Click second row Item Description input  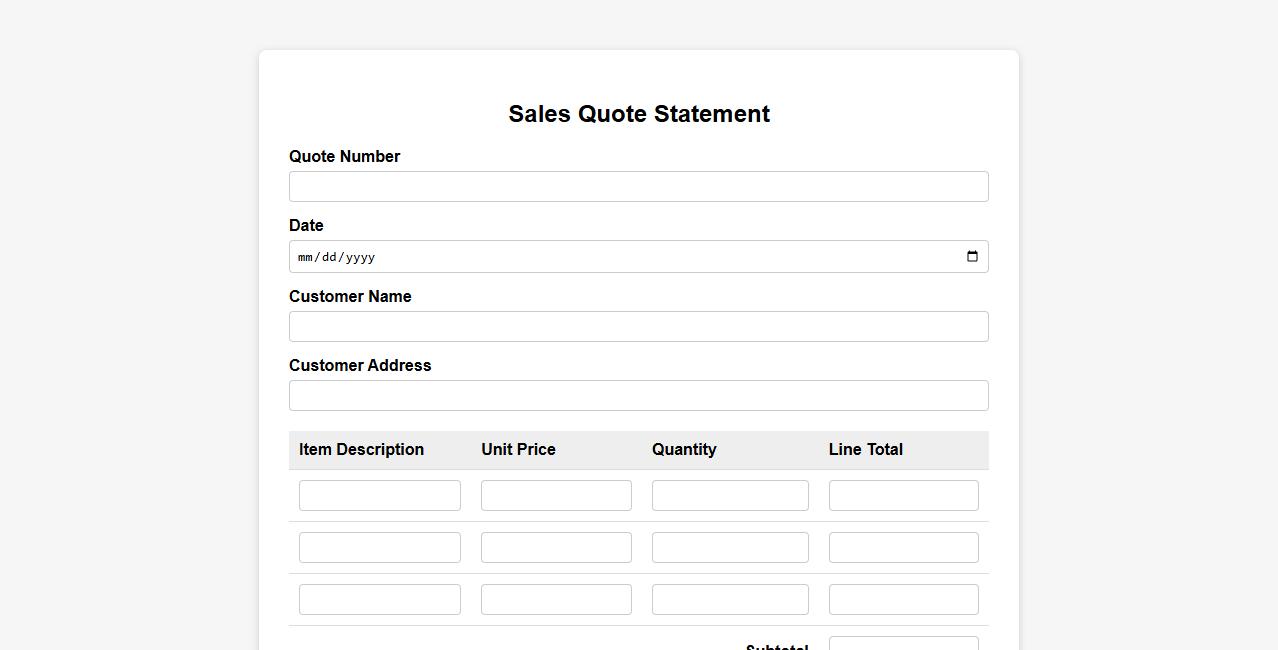pos(380,548)
